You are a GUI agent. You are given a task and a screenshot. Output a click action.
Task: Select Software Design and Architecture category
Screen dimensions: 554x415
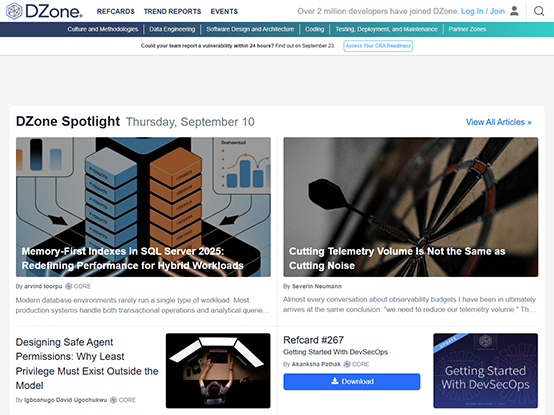click(x=250, y=29)
